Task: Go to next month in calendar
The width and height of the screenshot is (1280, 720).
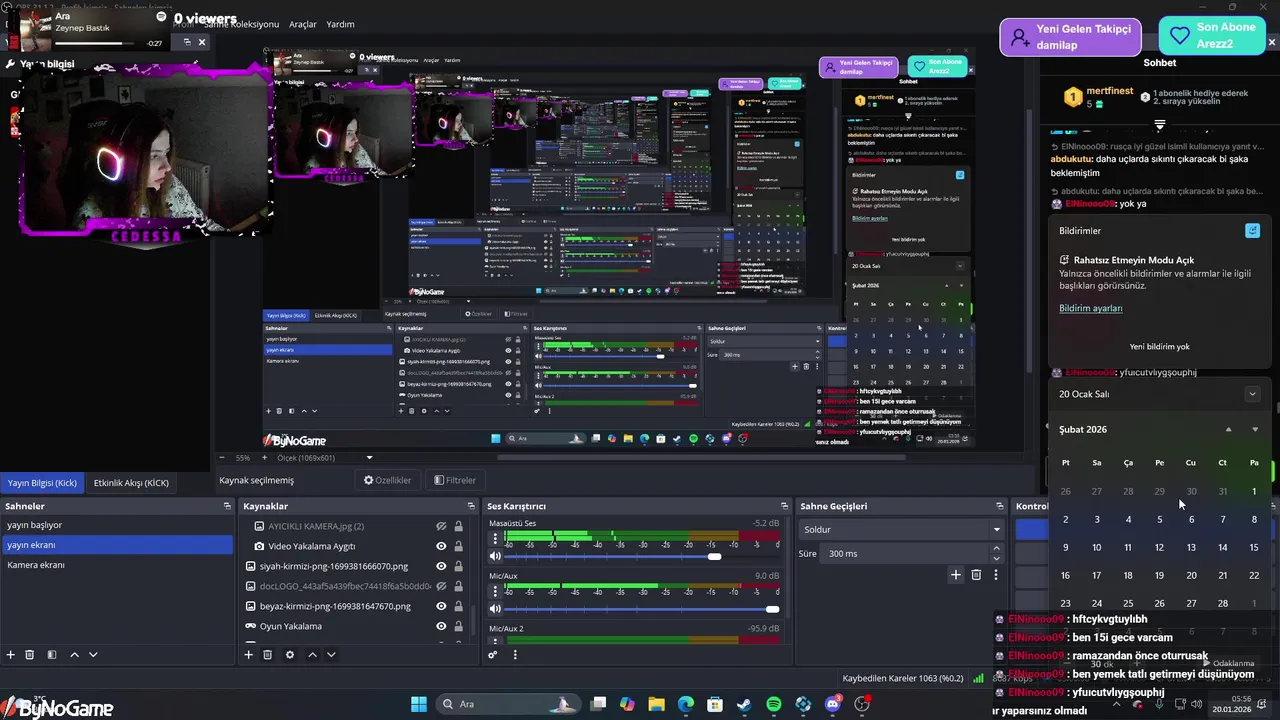Action: (1255, 430)
